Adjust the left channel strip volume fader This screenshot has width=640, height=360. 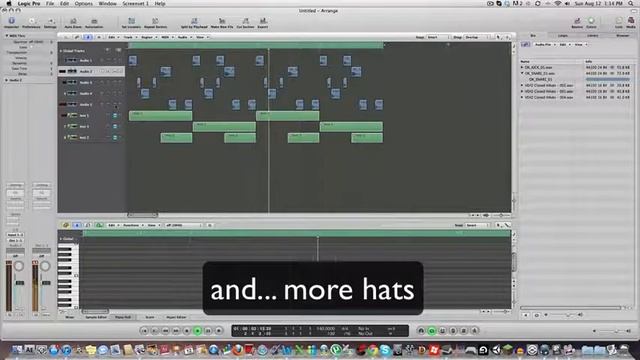coord(20,283)
